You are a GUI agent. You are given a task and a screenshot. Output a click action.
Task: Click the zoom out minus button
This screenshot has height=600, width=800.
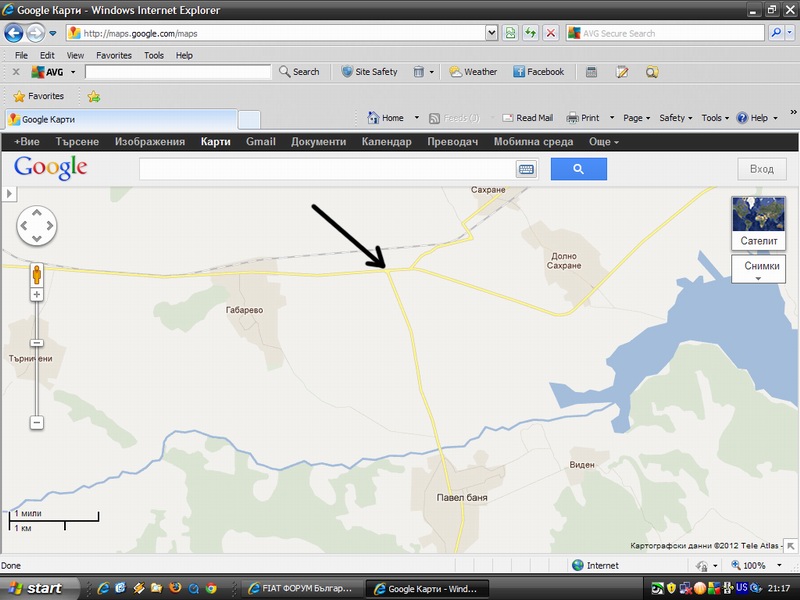[37, 423]
